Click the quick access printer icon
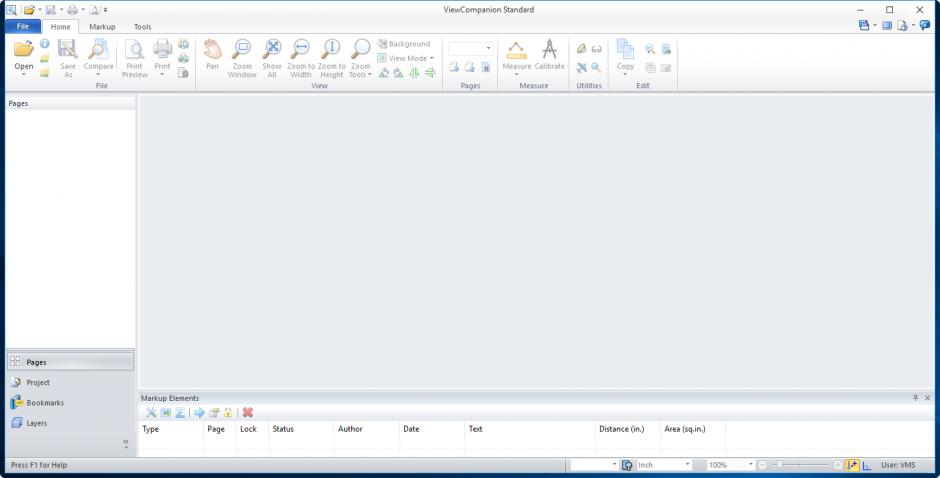Screen dimensions: 940x478 73,10
